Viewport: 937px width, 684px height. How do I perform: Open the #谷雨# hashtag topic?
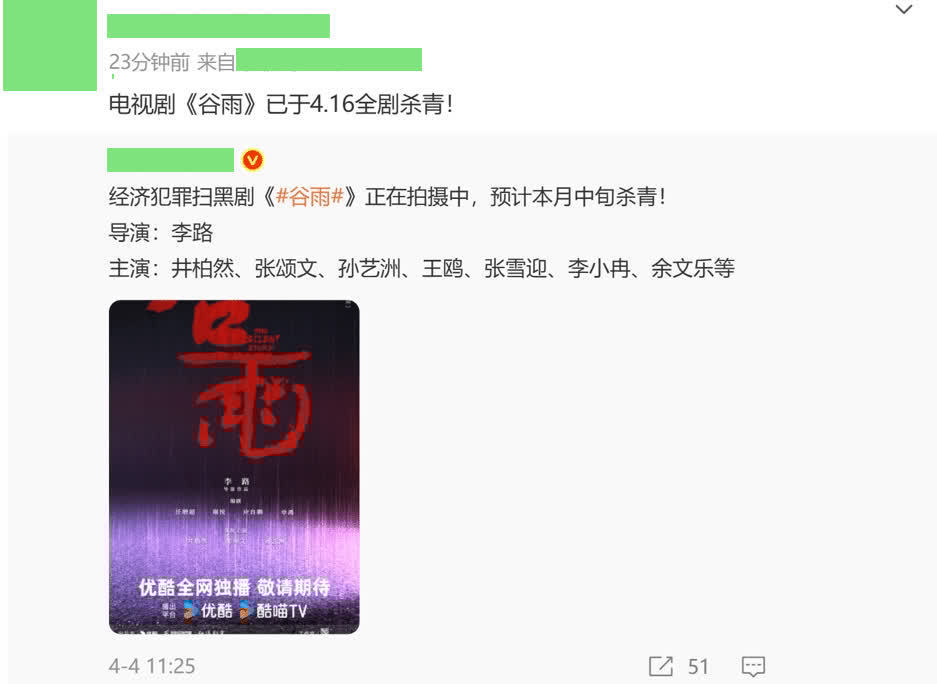tap(310, 197)
